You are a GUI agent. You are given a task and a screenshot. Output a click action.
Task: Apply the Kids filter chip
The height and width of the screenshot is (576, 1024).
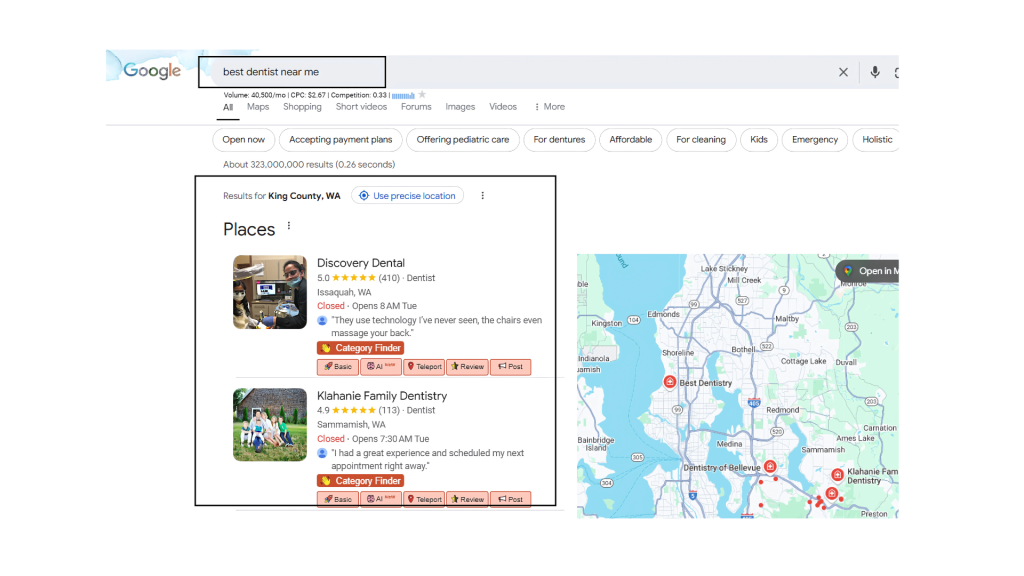pos(759,140)
